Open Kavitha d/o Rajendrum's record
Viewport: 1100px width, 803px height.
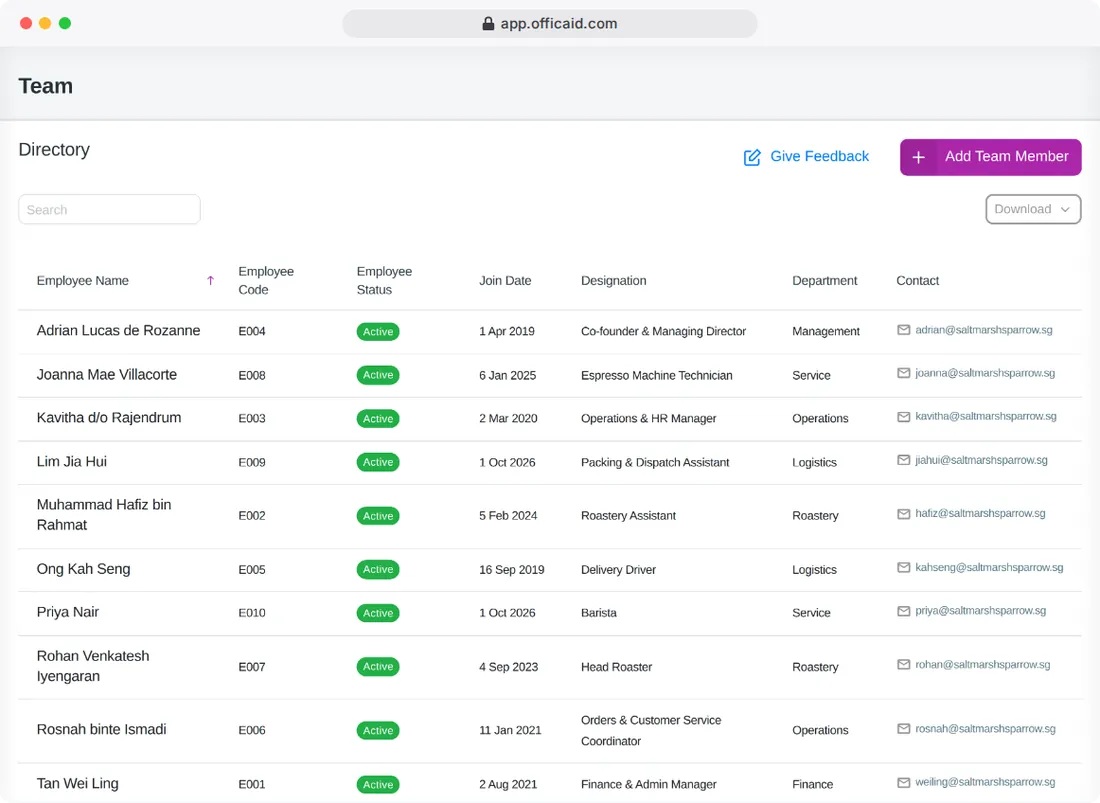(x=109, y=418)
